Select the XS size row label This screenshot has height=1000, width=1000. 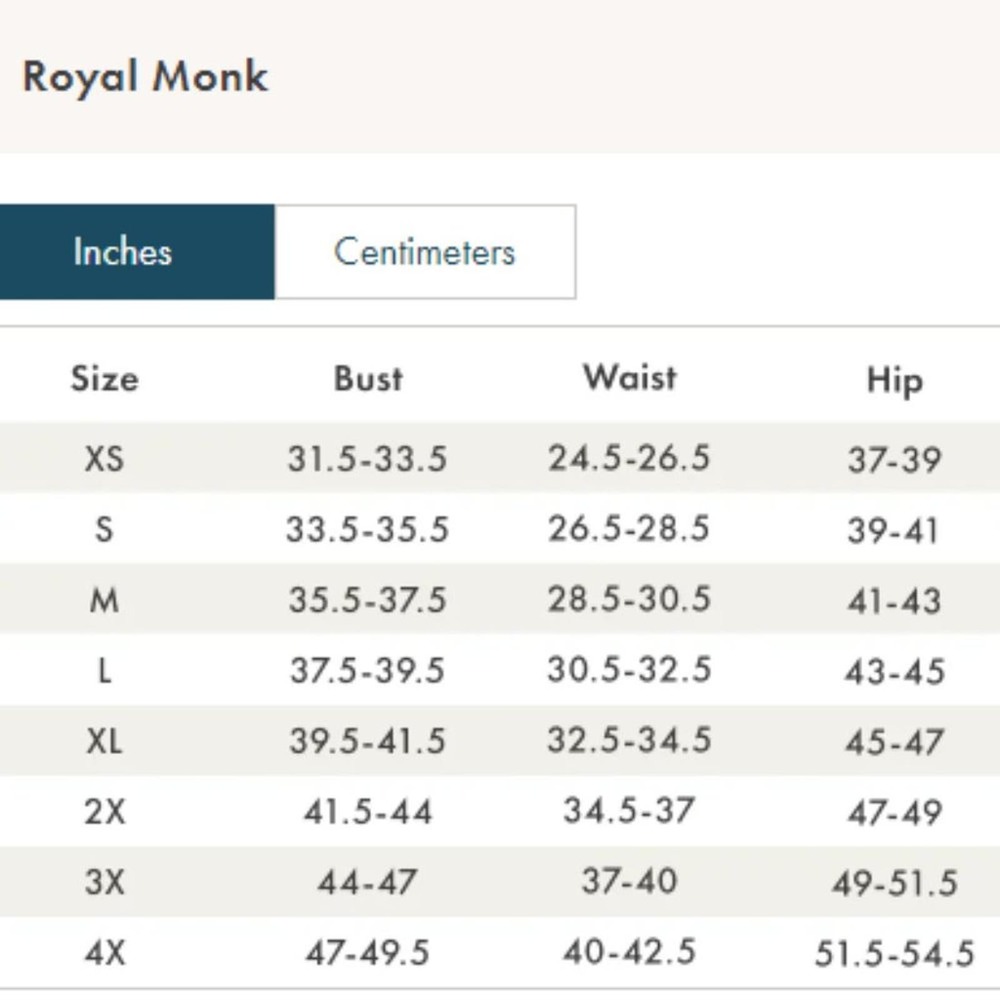click(104, 459)
